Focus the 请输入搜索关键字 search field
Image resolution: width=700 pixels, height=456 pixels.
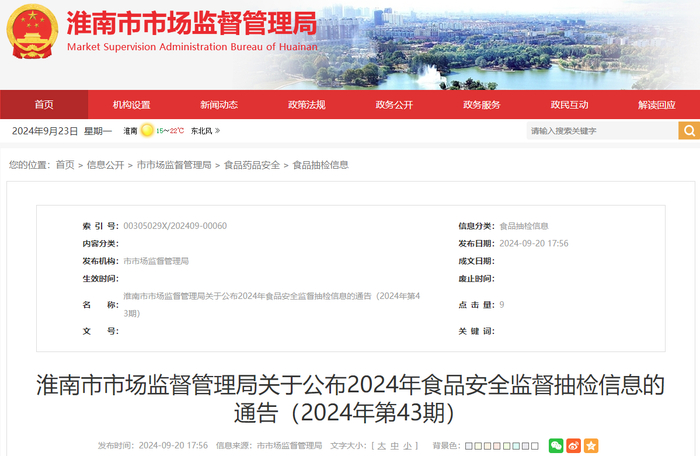point(602,131)
